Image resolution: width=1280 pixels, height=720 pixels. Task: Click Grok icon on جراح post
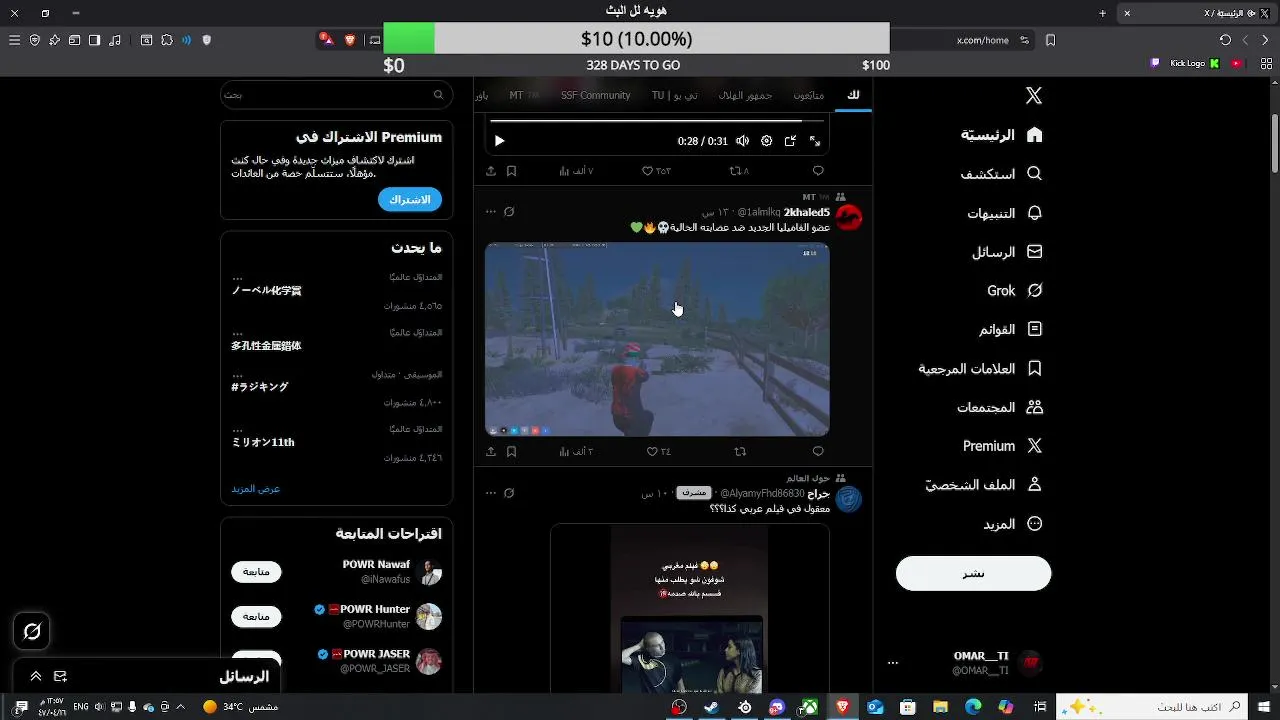[x=509, y=493]
